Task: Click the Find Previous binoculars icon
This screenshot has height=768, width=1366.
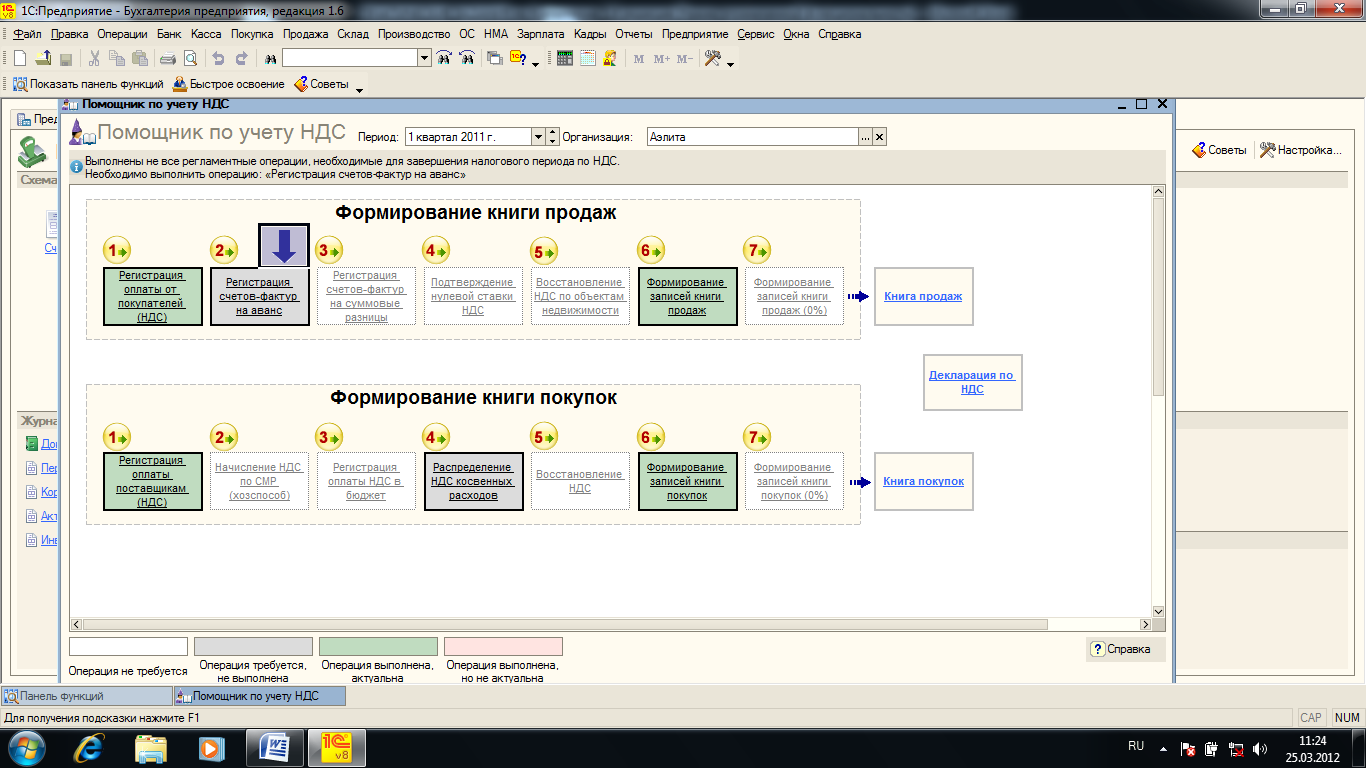Action: [x=466, y=58]
